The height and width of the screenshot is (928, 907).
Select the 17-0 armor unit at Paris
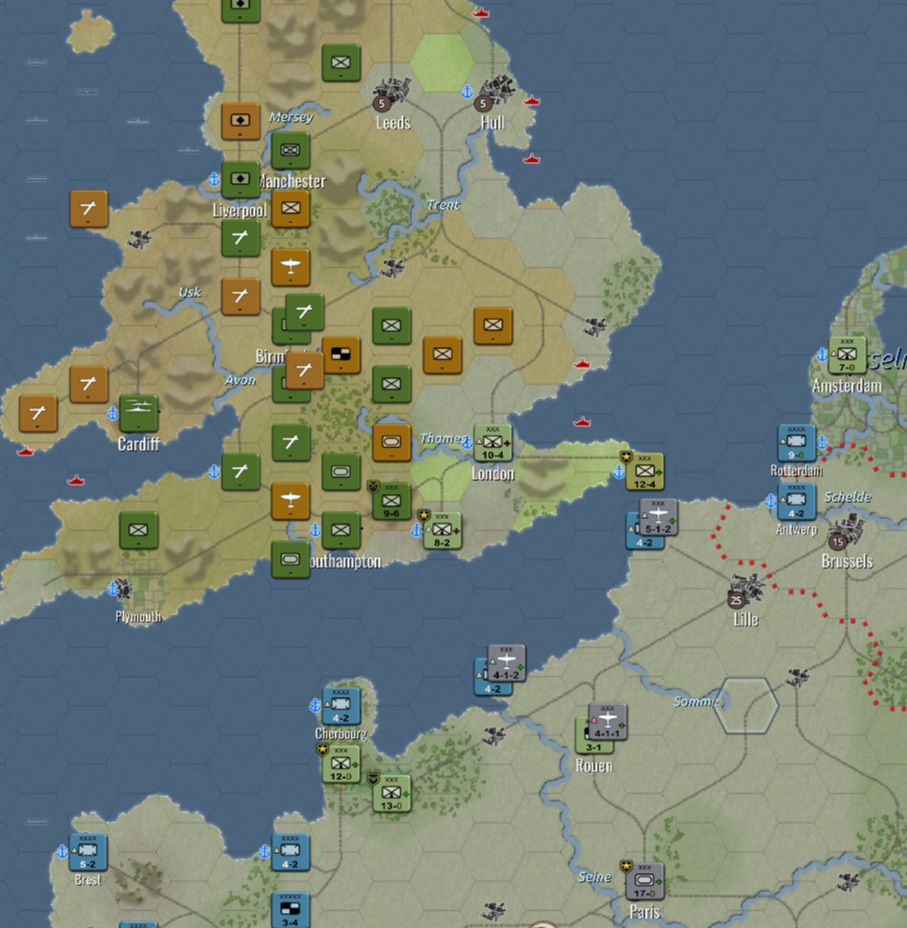[x=645, y=881]
